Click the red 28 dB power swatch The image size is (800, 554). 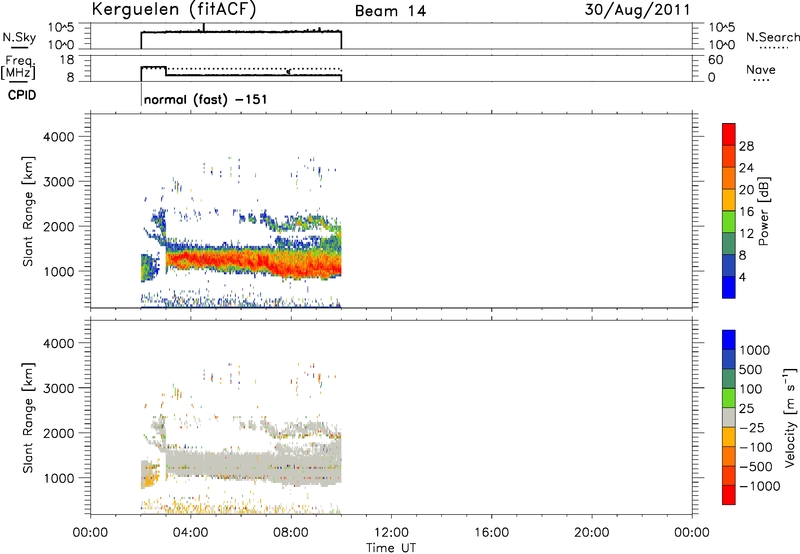729,135
